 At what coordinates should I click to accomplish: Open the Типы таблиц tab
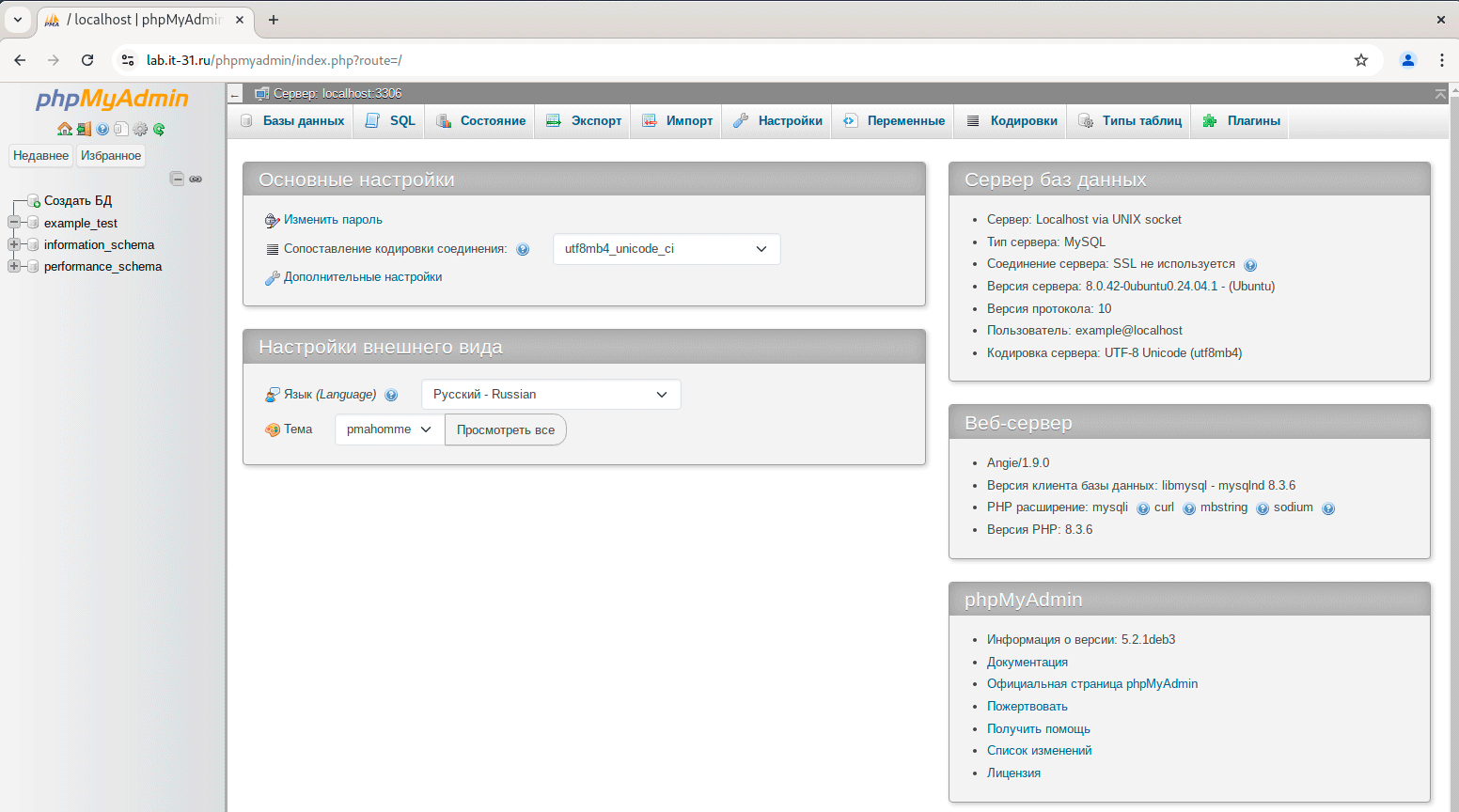click(x=1130, y=121)
